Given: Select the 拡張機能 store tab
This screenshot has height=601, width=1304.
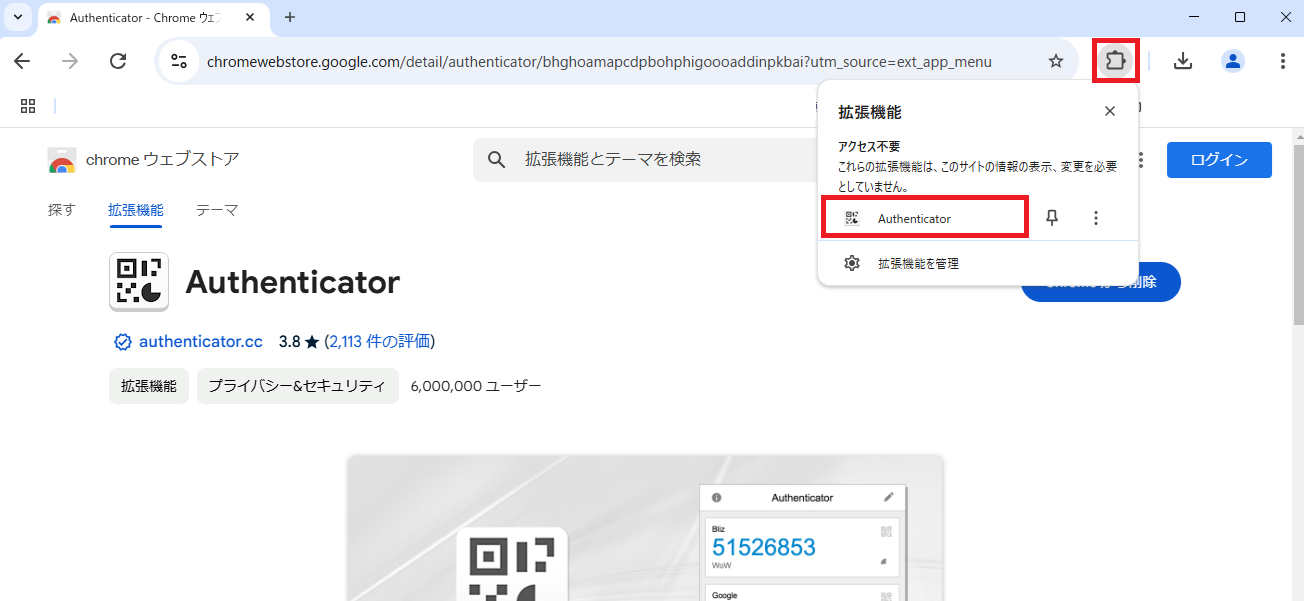Looking at the screenshot, I should [135, 210].
